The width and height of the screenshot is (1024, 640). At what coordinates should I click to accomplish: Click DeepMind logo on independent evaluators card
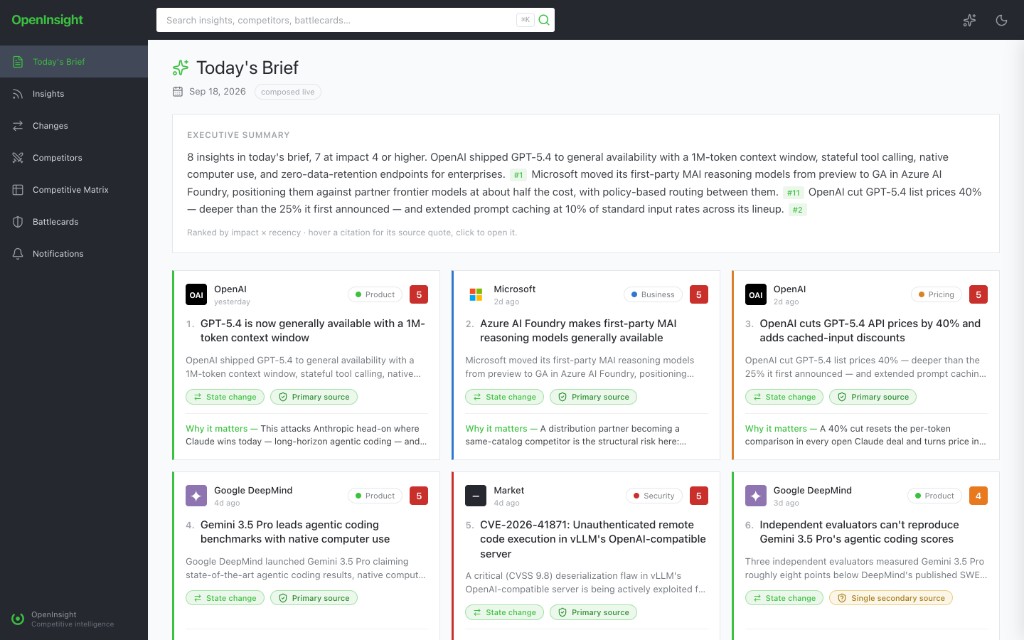[x=756, y=496]
